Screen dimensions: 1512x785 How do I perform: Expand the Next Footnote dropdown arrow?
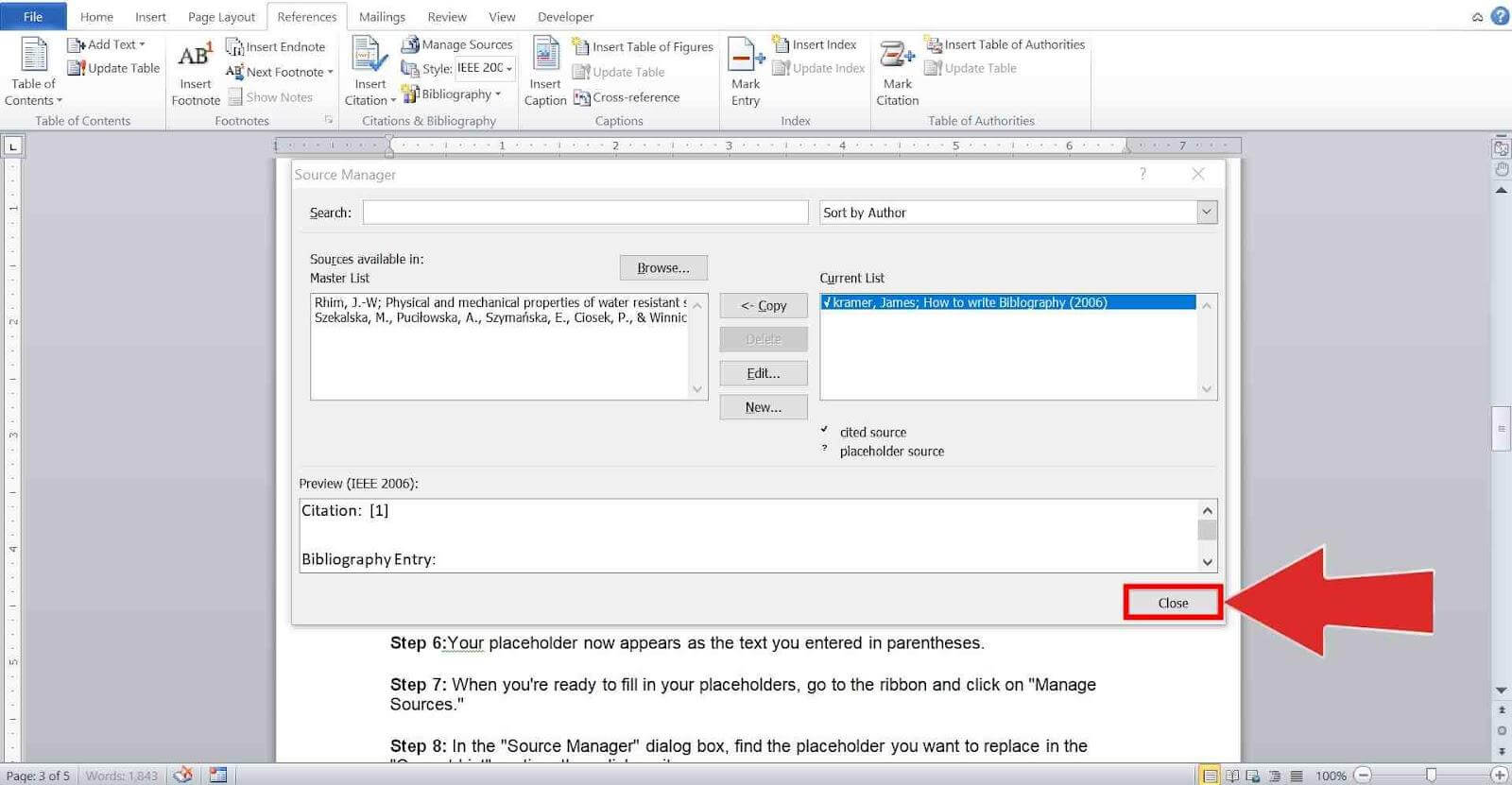331,72
